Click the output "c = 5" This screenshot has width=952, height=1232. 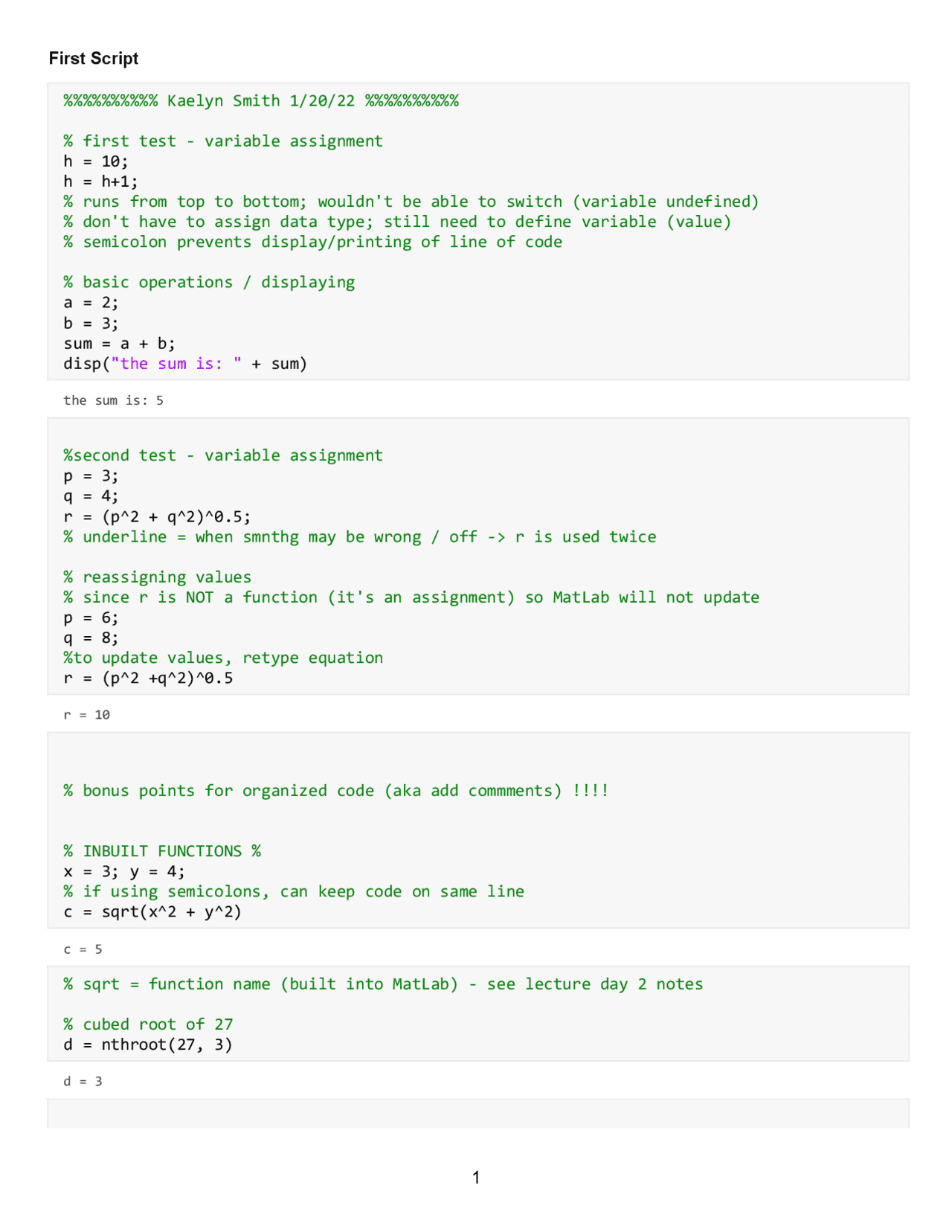[83, 949]
